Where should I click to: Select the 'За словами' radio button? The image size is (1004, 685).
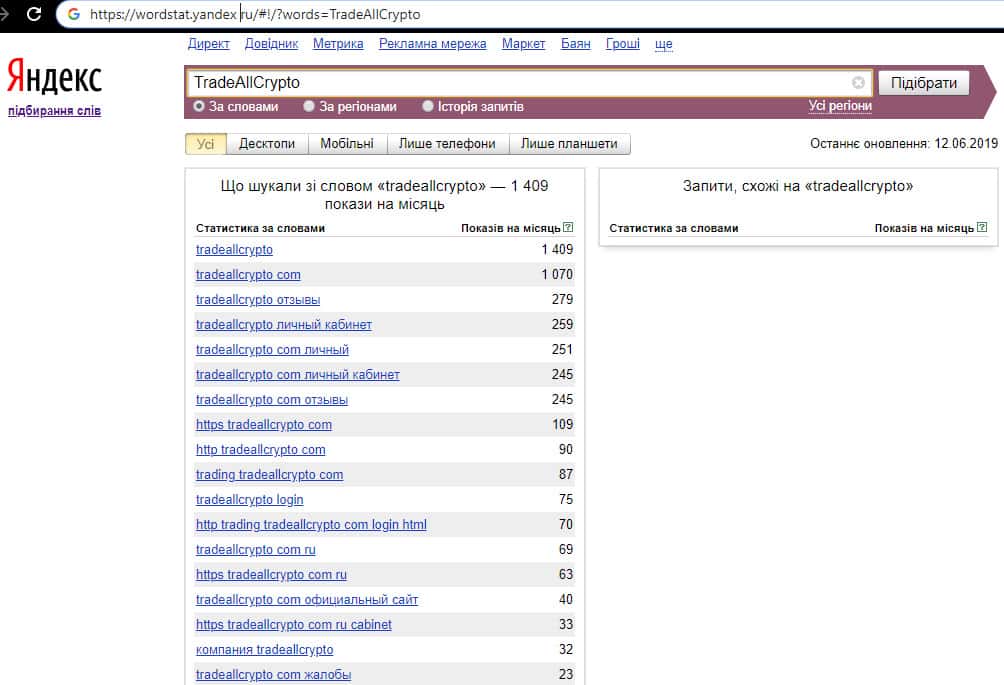tap(199, 106)
